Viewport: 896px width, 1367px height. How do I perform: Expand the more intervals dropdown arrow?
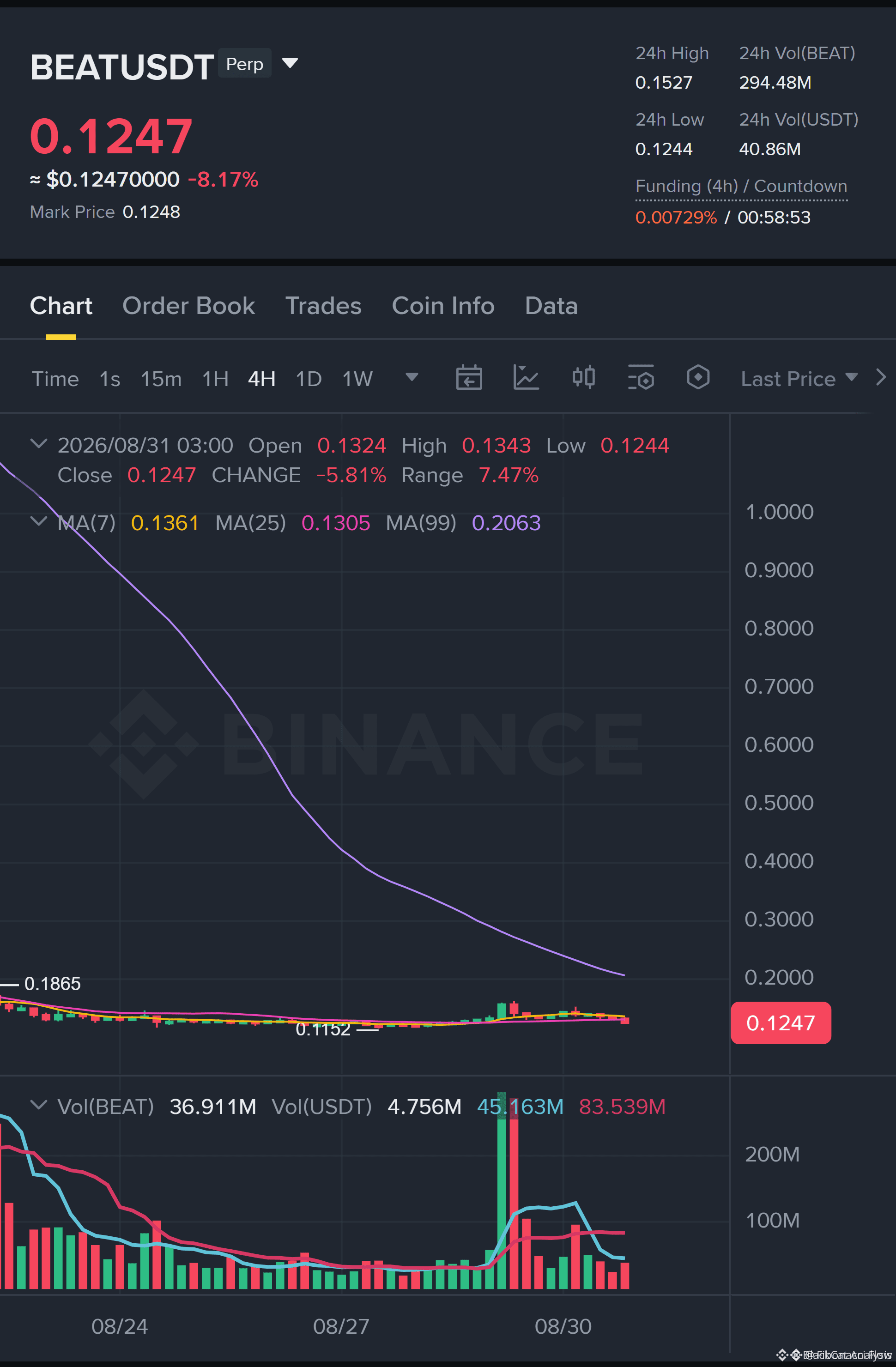(x=412, y=377)
